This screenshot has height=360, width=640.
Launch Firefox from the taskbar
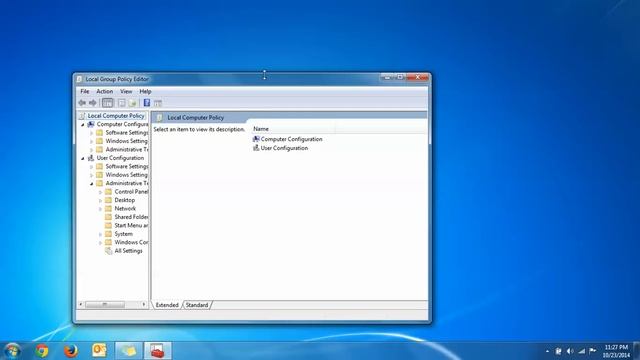[71, 351]
